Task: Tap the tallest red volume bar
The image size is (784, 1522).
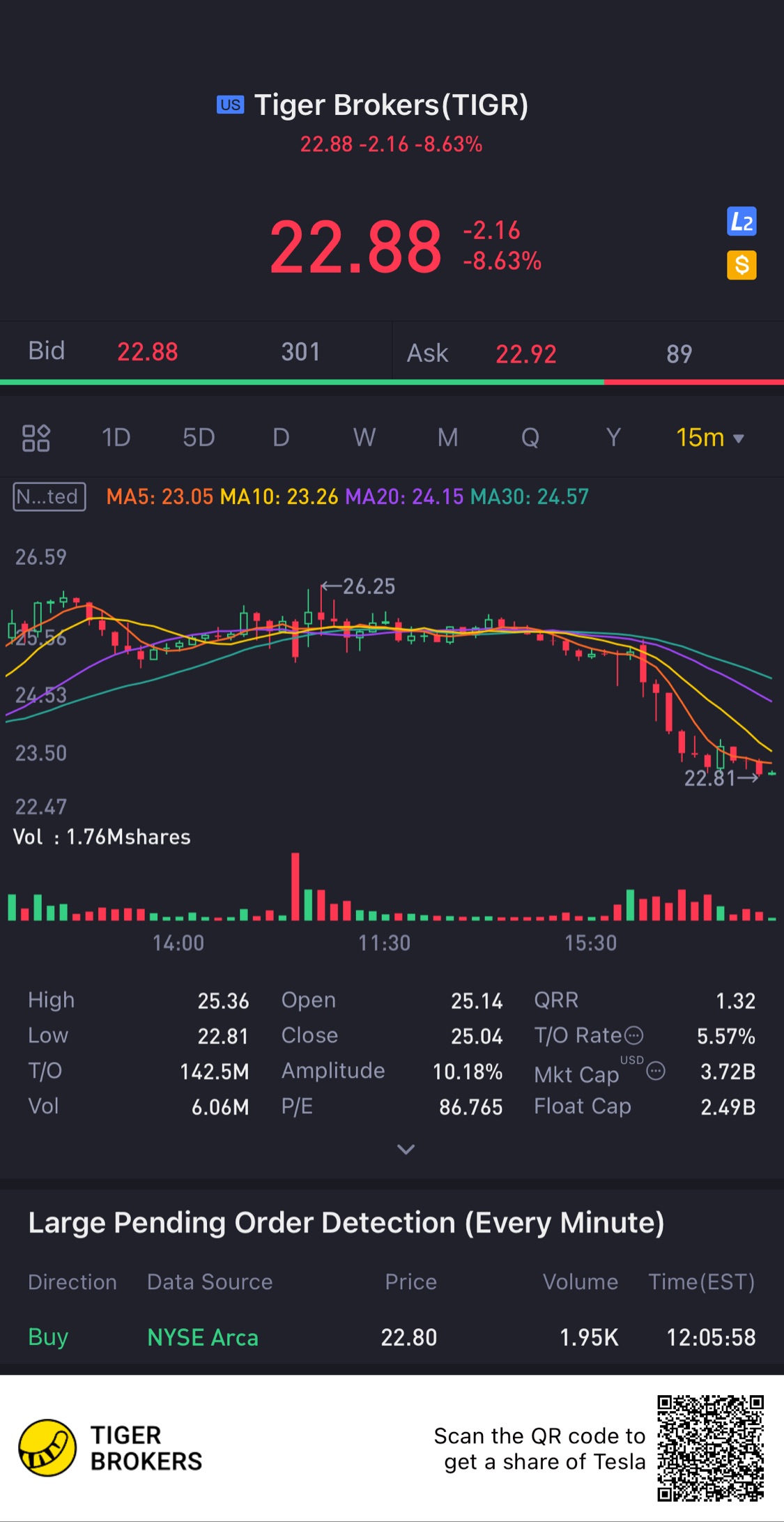Action: pos(295,886)
